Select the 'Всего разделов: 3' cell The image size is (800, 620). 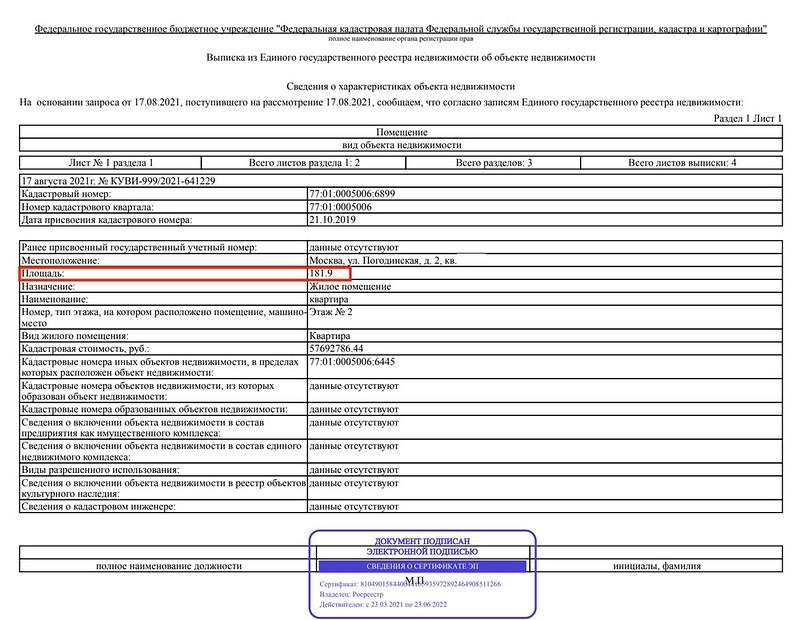pyautogui.click(x=493, y=163)
